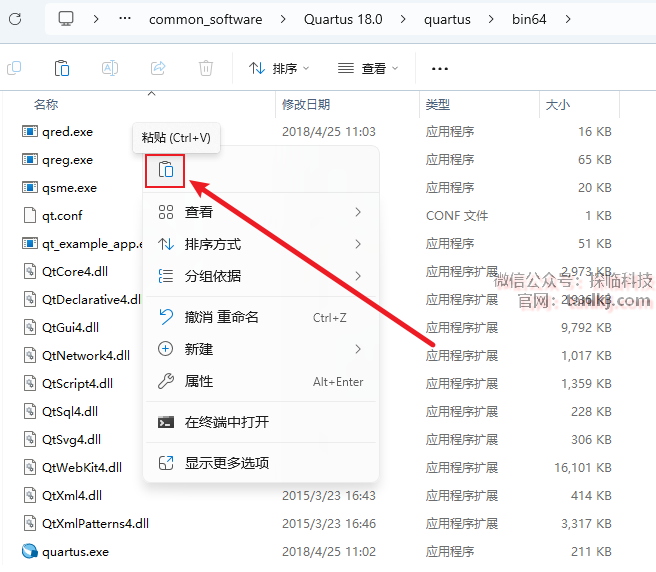Click the toolbar Share icon
This screenshot has width=656, height=572.
[x=158, y=68]
